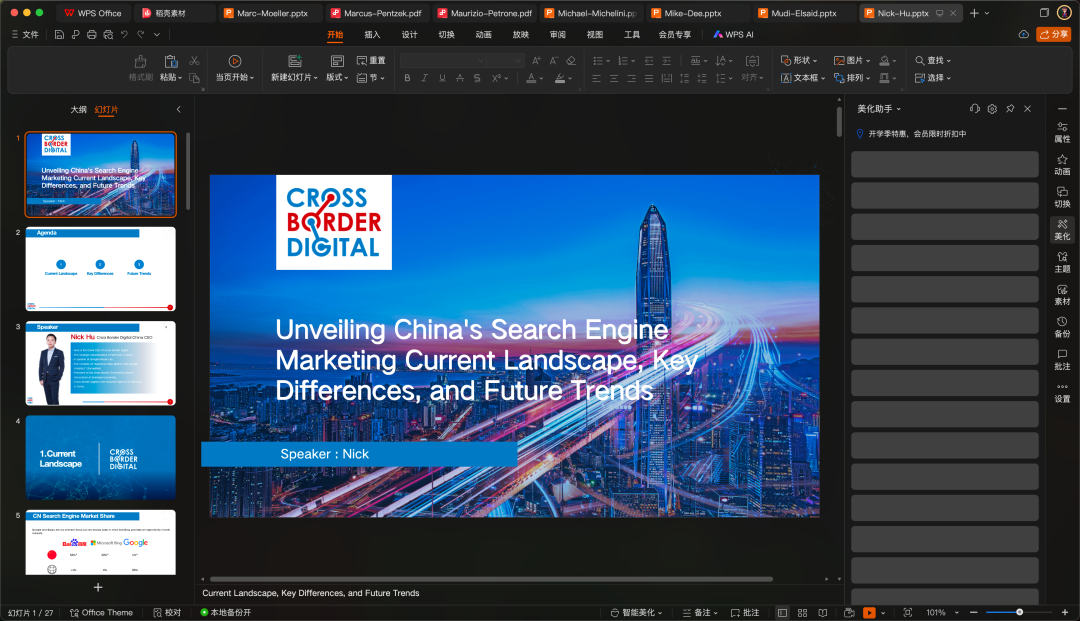Viewport: 1080px width, 621px height.
Task: Click 智能美化 in the status bar
Action: click(636, 613)
